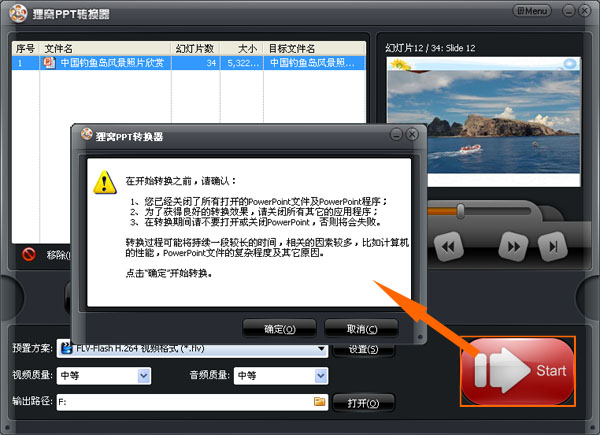
Task: Click the 大小 column header
Action: (x=241, y=49)
